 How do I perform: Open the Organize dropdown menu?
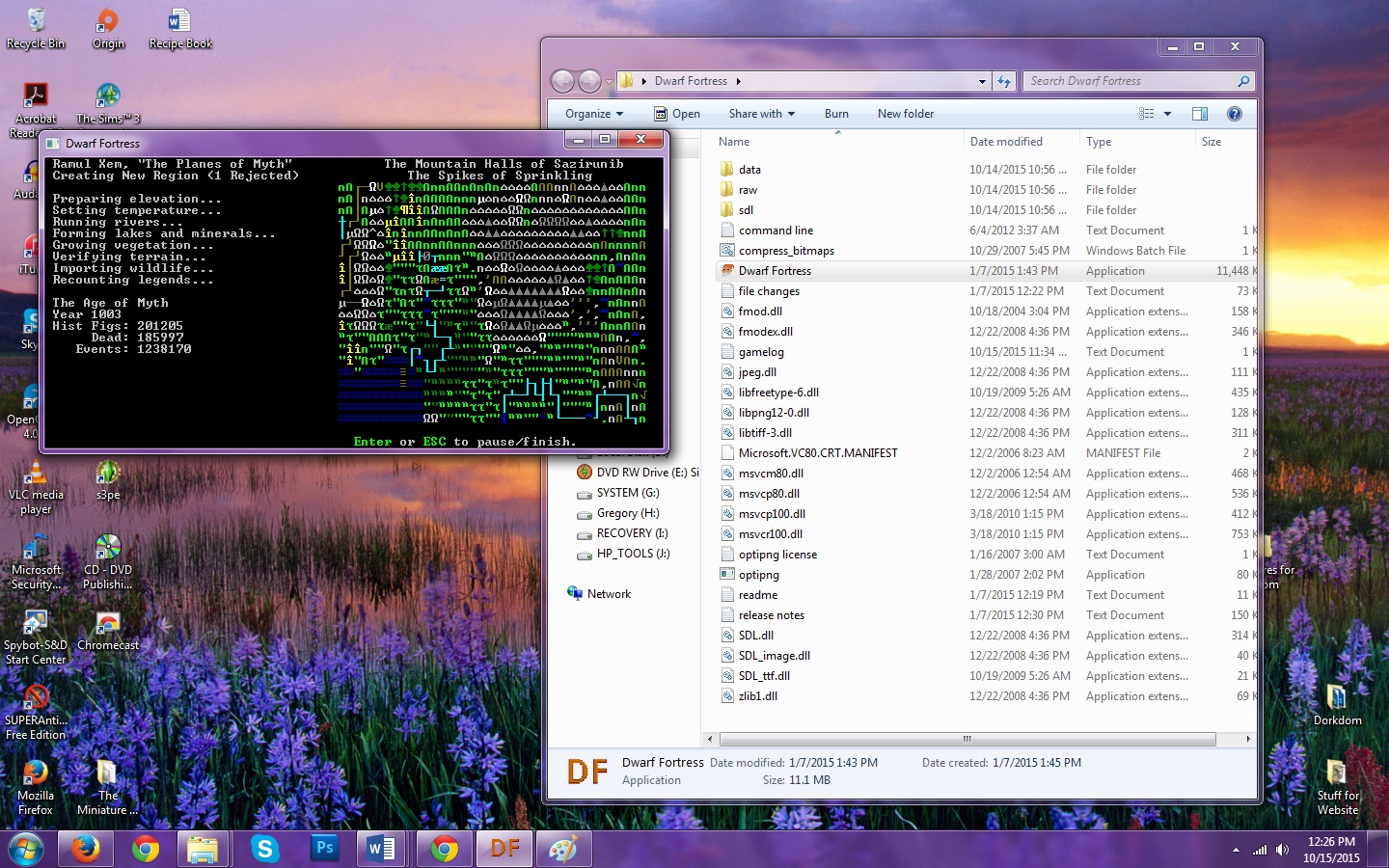pyautogui.click(x=594, y=114)
